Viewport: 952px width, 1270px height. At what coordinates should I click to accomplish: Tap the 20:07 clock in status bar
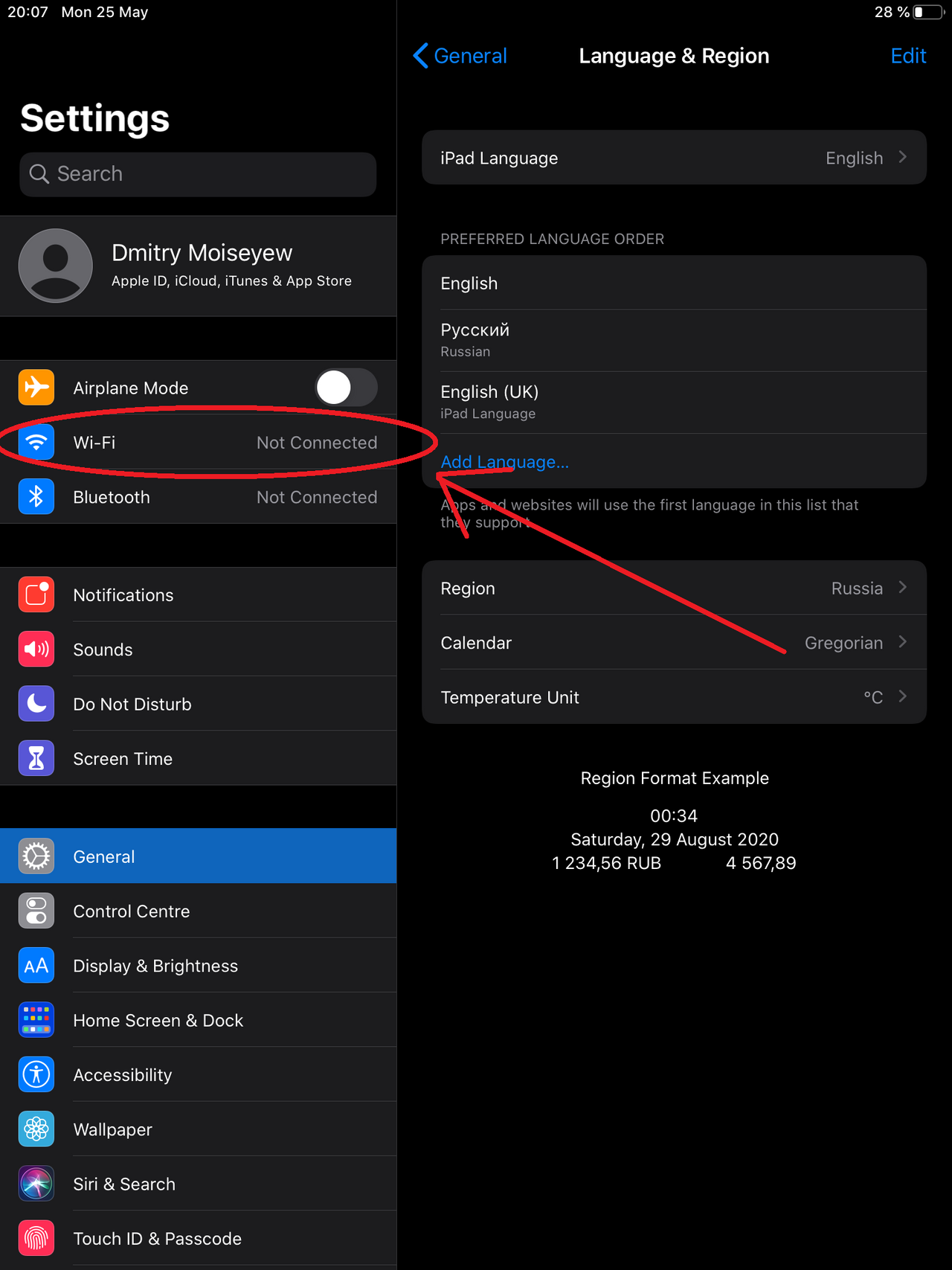[28, 12]
